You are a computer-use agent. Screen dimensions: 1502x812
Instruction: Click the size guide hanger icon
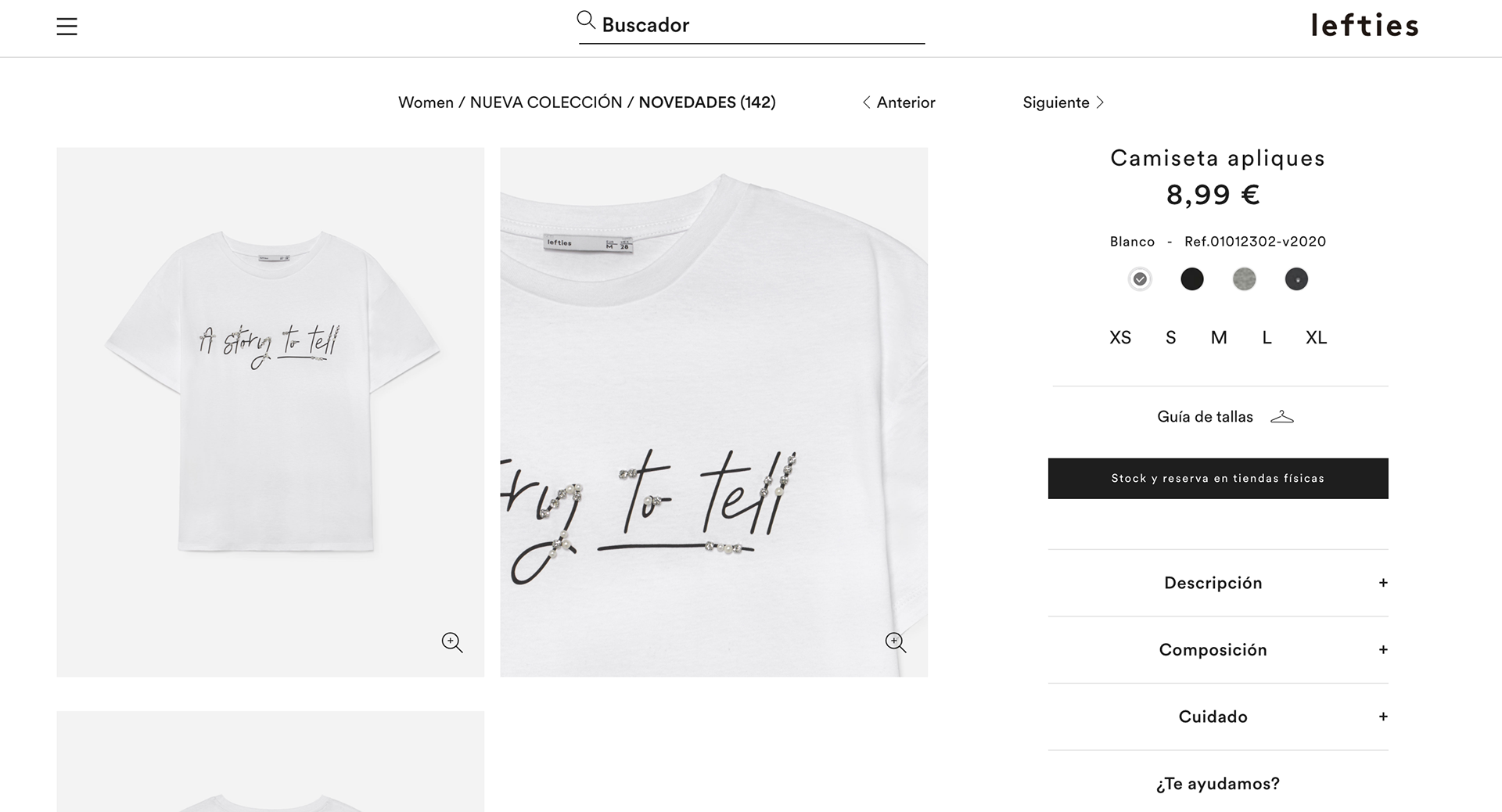1282,417
